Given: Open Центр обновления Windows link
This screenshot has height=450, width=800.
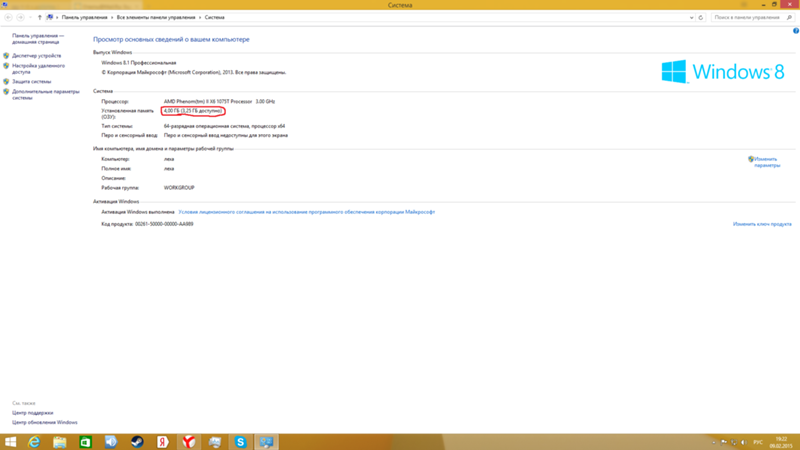Looking at the screenshot, I should pyautogui.click(x=45, y=422).
